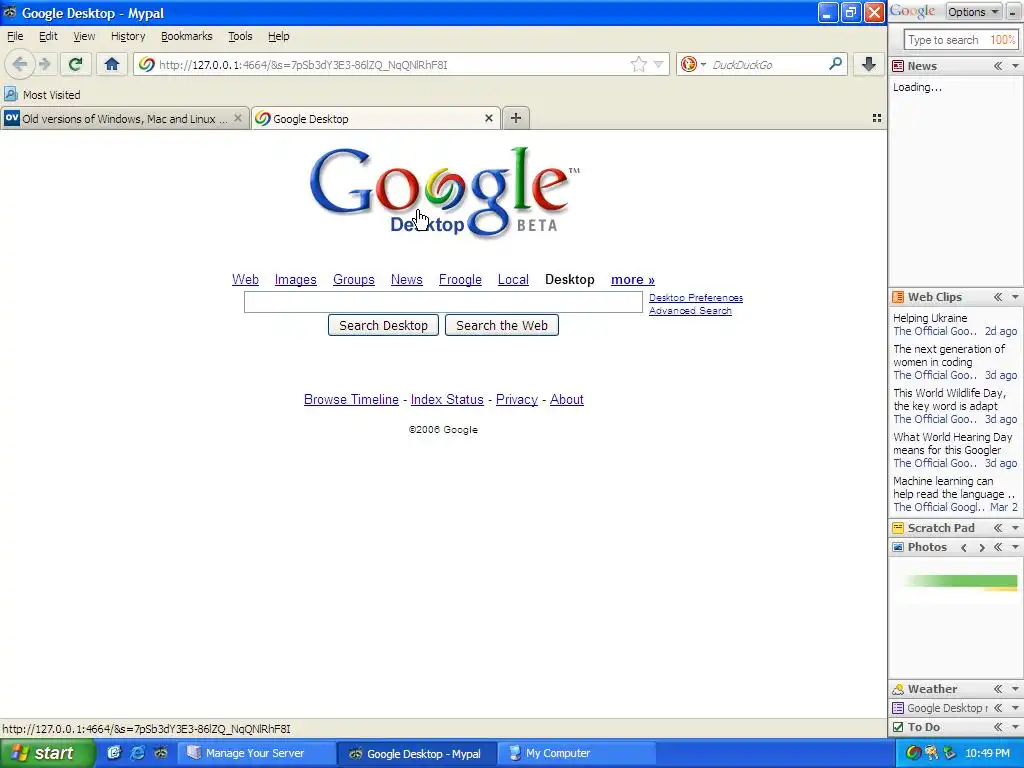Click the Show Desktop quick launch icon
Viewport: 1024px width, 768px height.
point(114,753)
